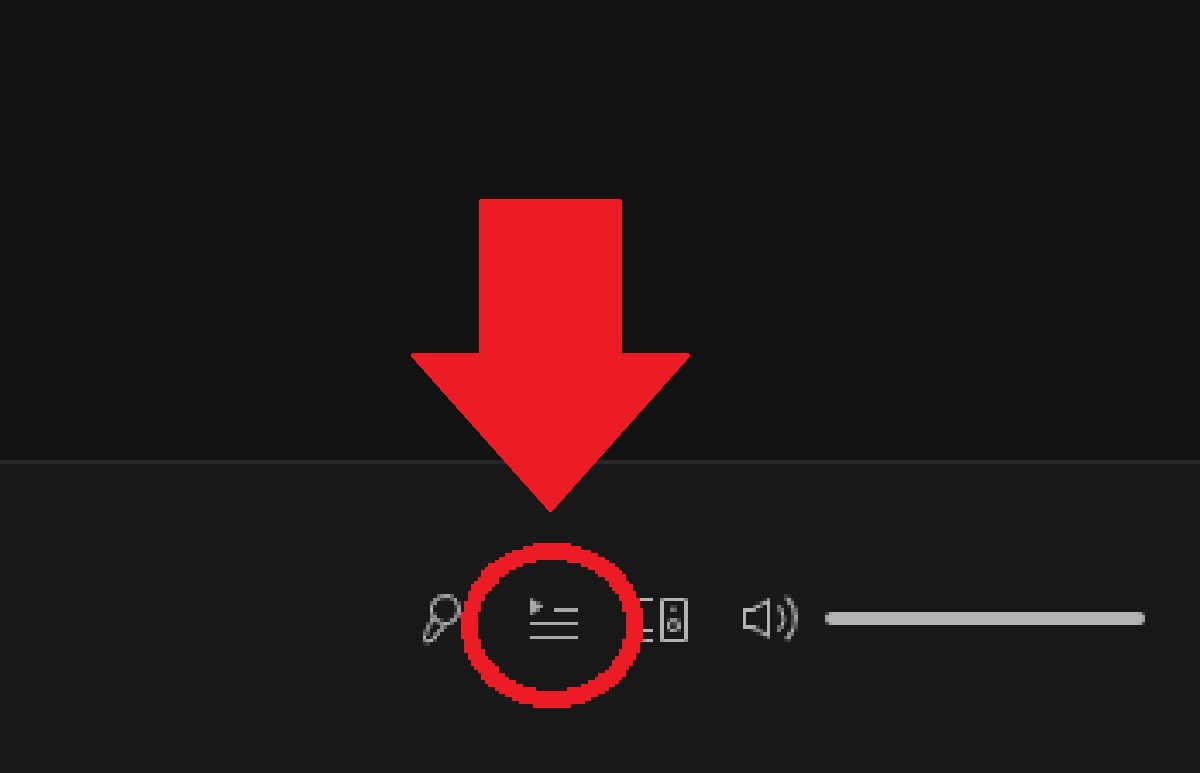Screen dimensions: 1200x773
Task: Click the speaker box in the device icon
Action: point(675,620)
